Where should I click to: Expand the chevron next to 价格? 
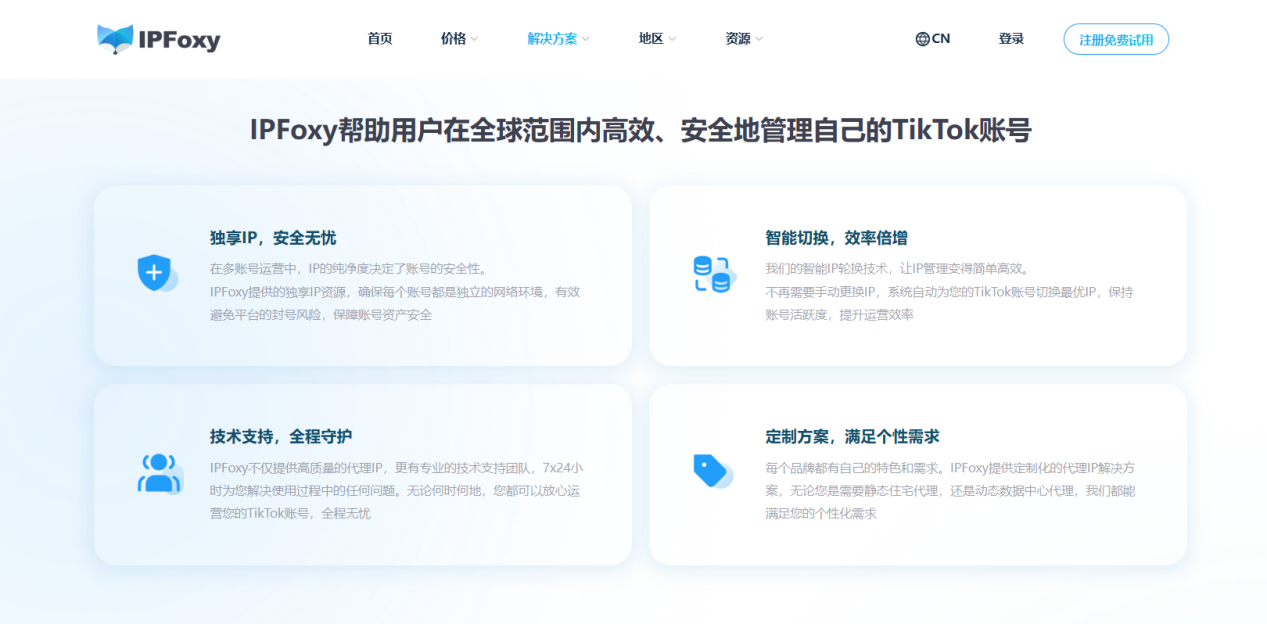click(474, 40)
